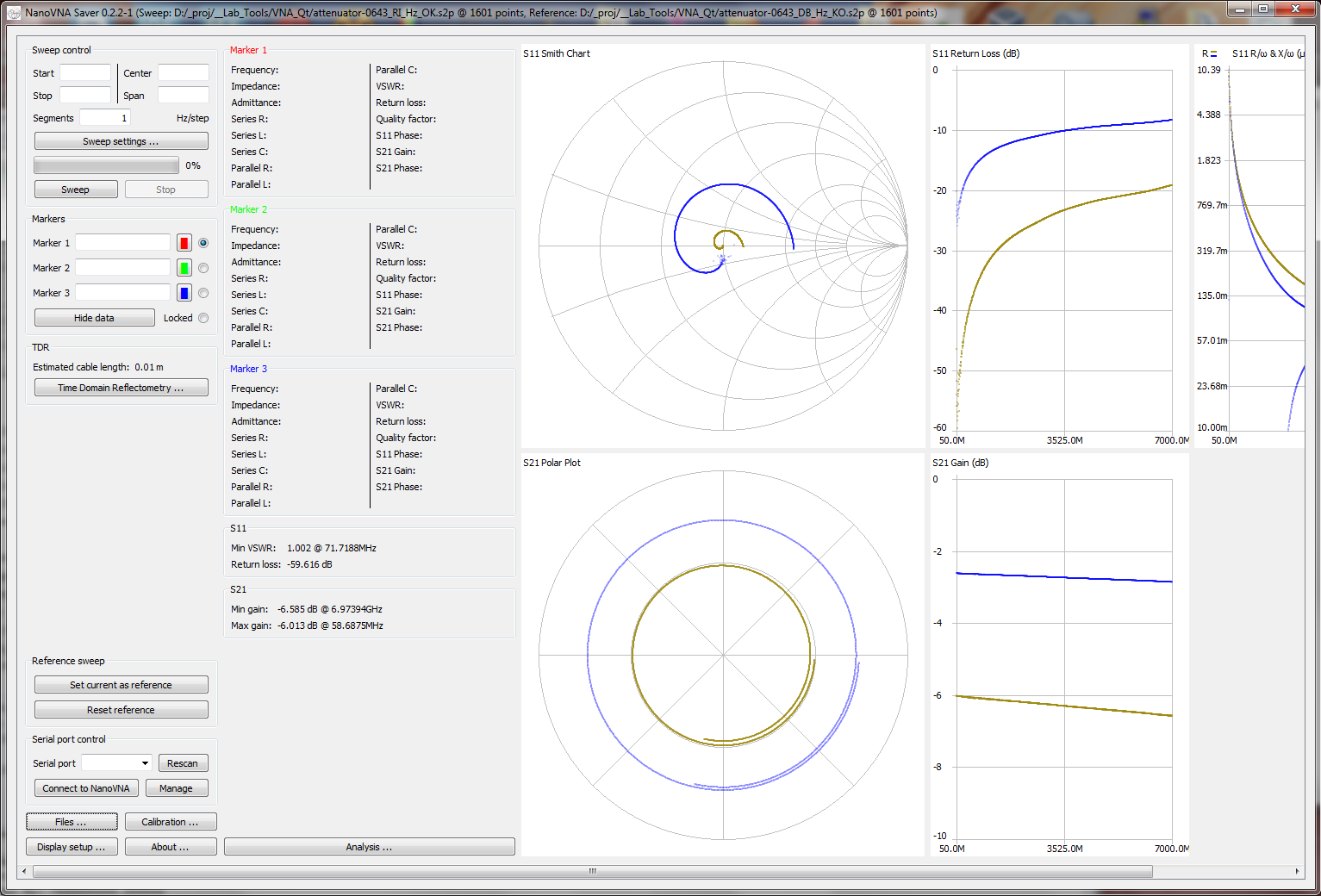Open Sweep settings
The height and width of the screenshot is (896, 1321).
tap(120, 140)
